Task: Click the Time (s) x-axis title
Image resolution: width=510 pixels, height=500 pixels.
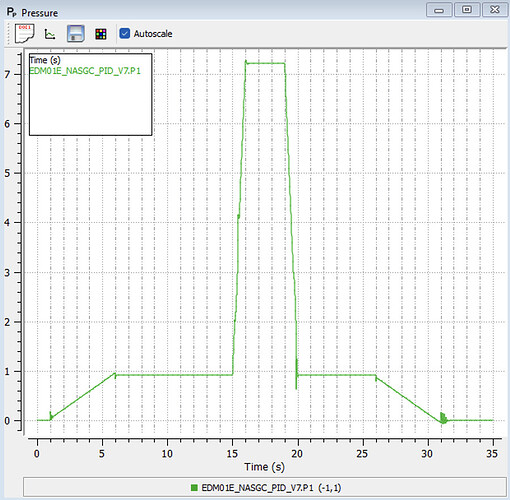Action: 264,467
